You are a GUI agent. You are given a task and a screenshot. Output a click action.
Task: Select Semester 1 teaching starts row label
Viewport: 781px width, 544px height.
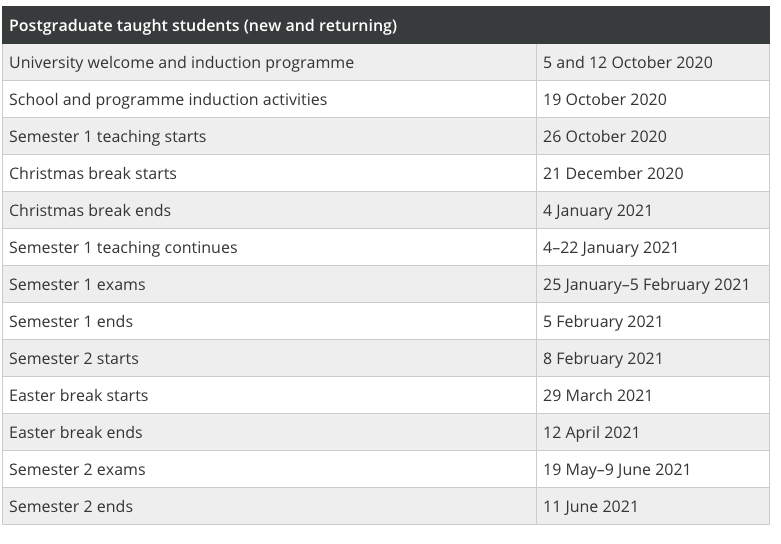(x=108, y=136)
